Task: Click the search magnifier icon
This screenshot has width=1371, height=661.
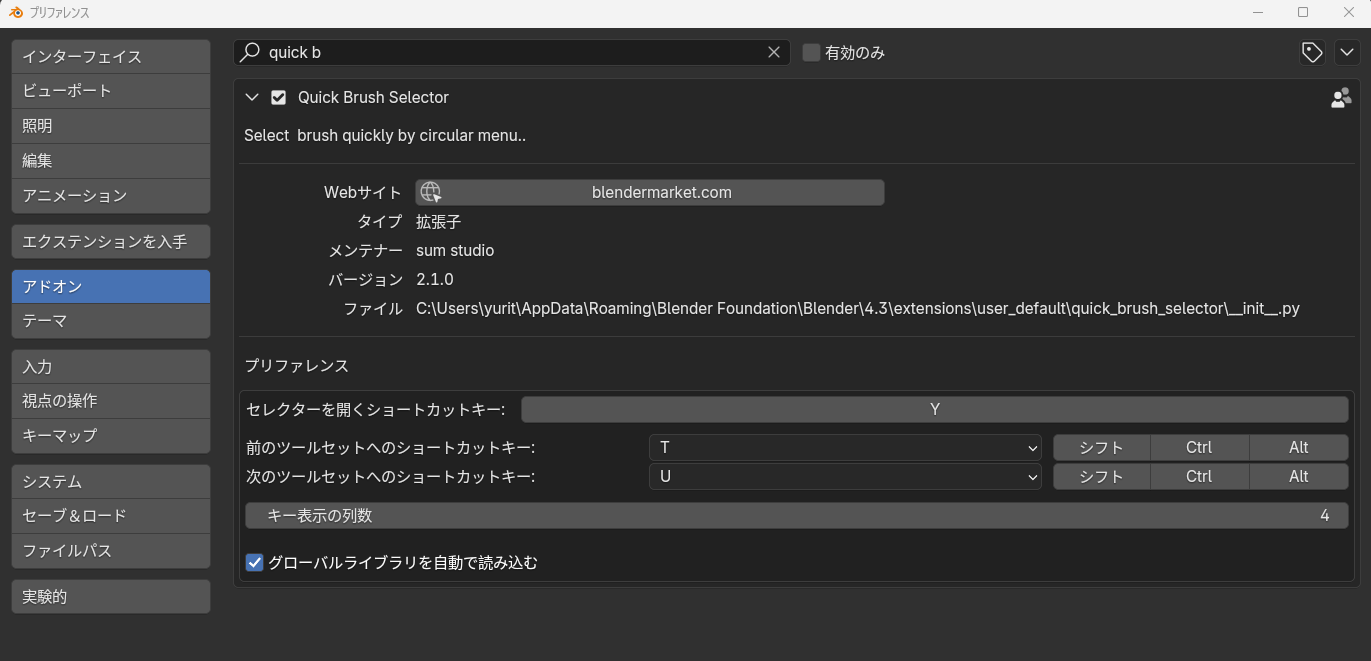Action: 250,52
